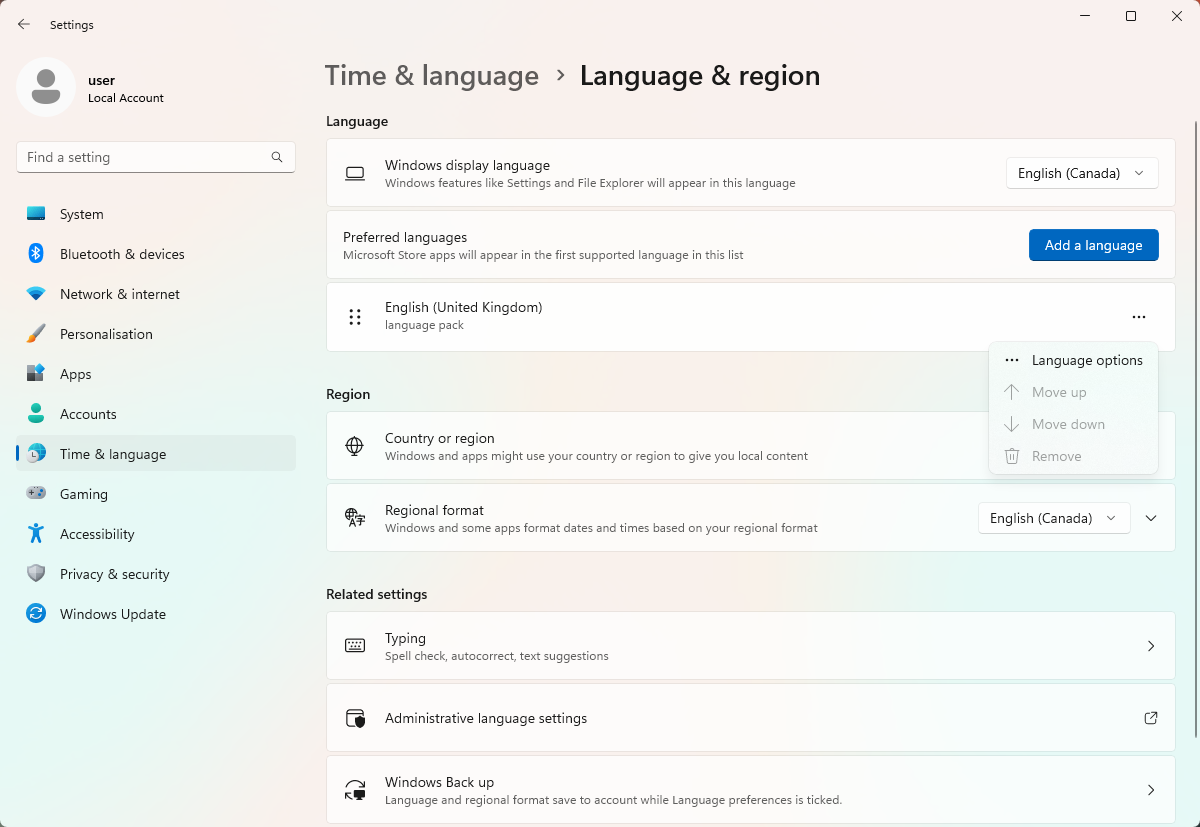
Task: Click the Preferred languages heading text
Action: click(405, 237)
